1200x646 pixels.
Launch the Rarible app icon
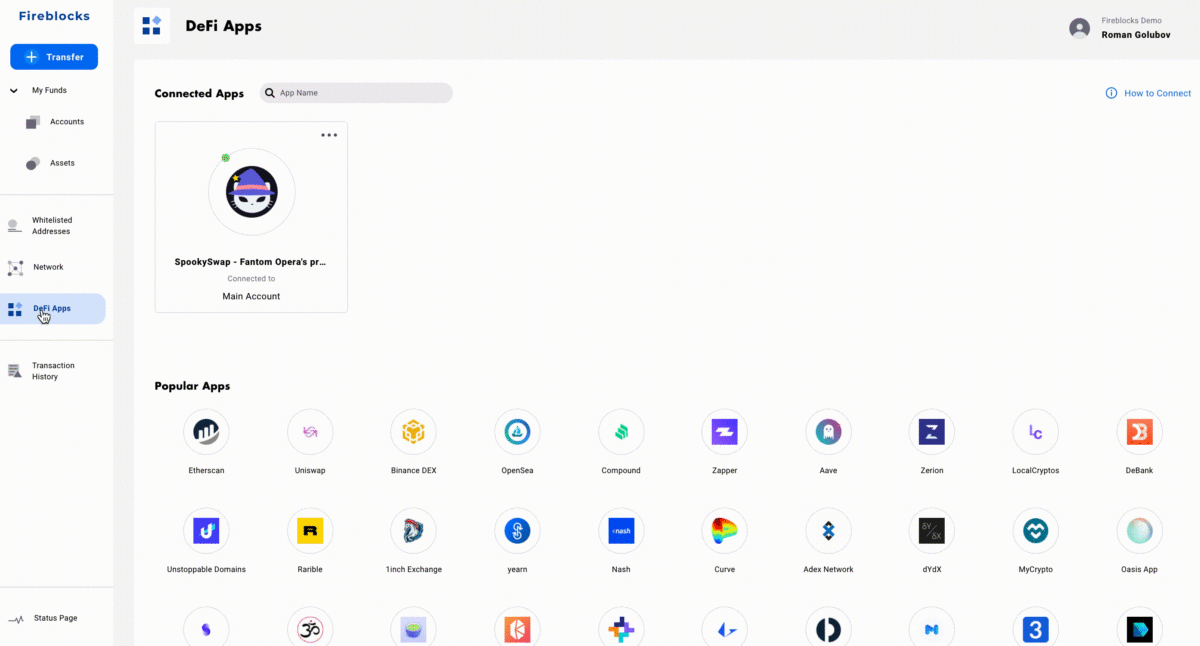[310, 531]
